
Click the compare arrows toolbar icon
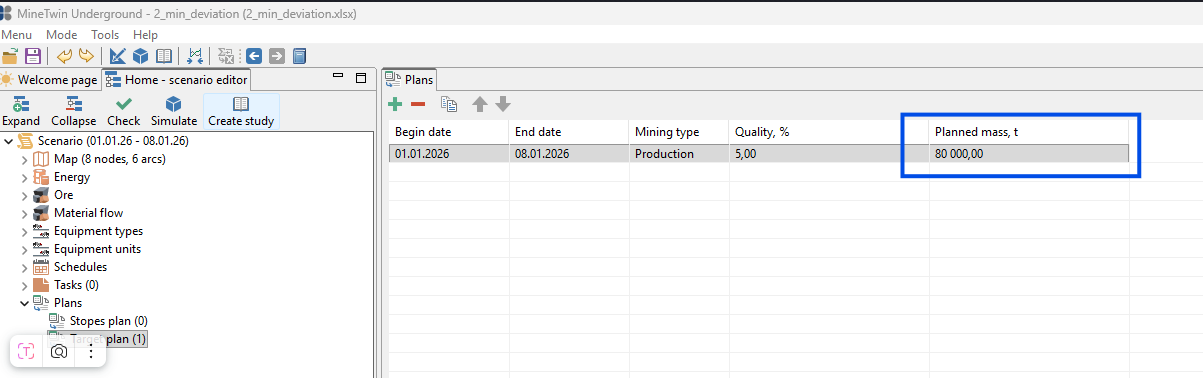[x=194, y=56]
